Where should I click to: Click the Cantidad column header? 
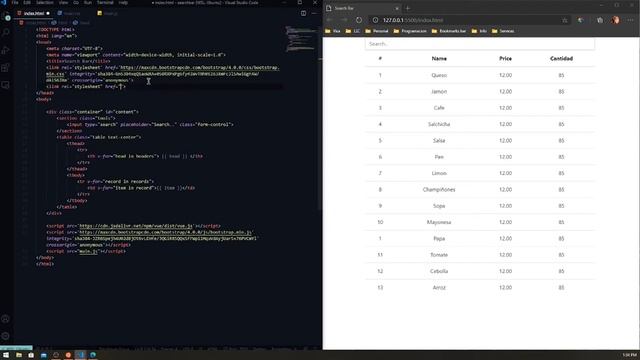point(561,59)
